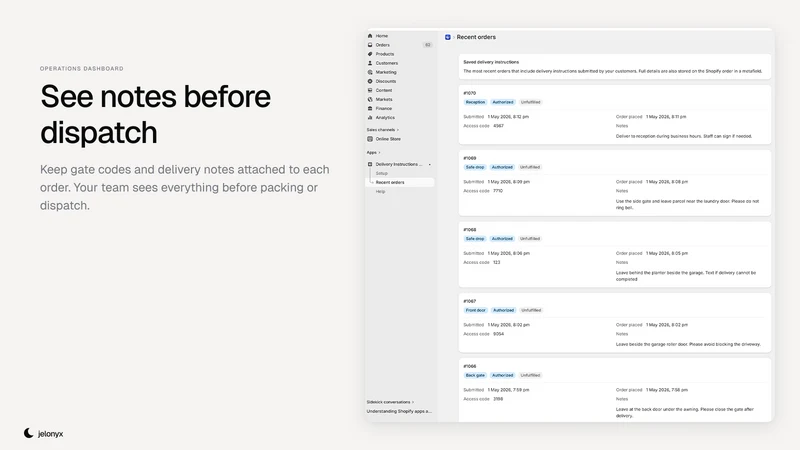Click the Online Store icon

pos(370,139)
